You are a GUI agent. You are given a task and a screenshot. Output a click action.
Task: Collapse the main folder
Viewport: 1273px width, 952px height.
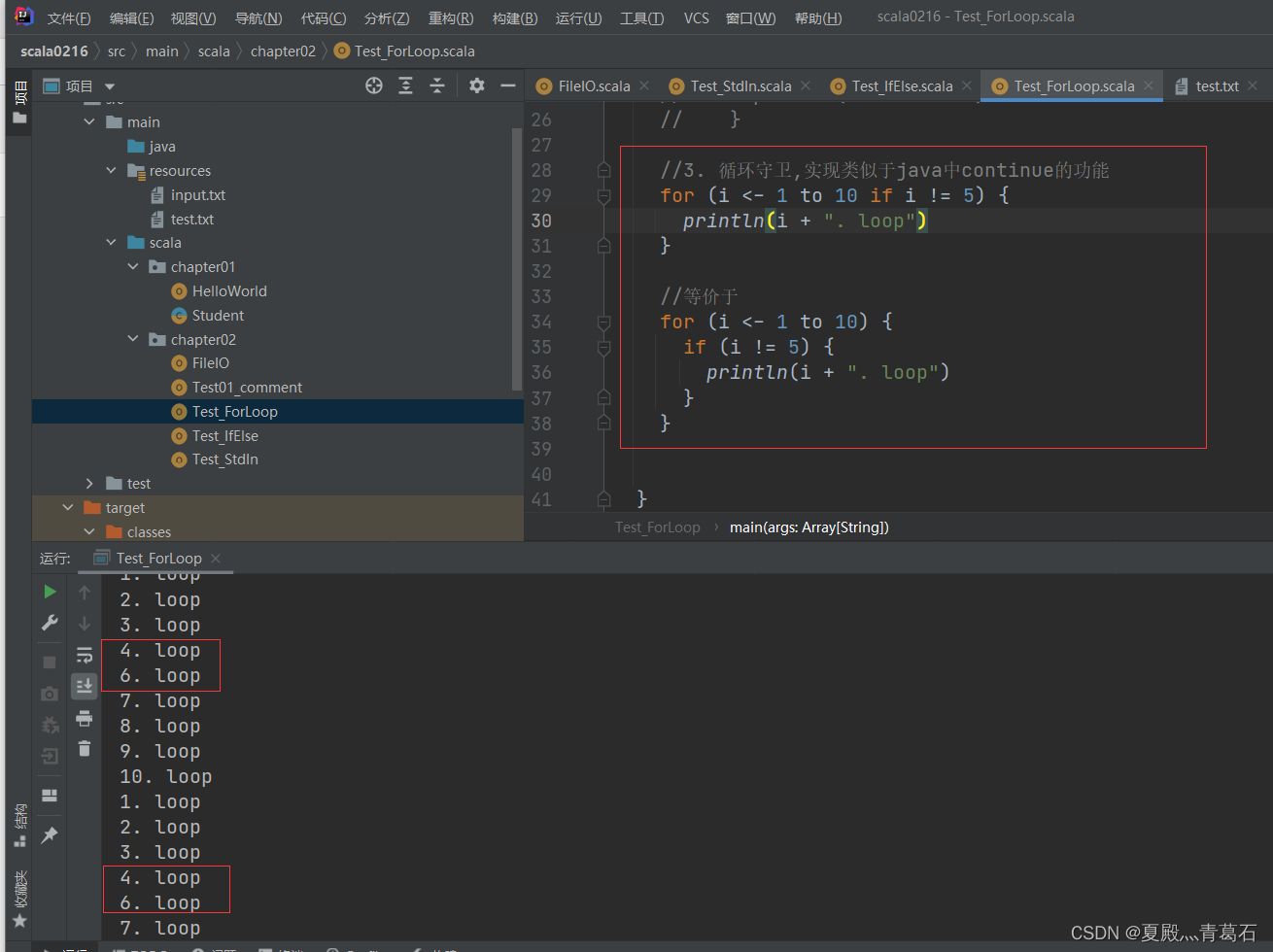pyautogui.click(x=89, y=122)
